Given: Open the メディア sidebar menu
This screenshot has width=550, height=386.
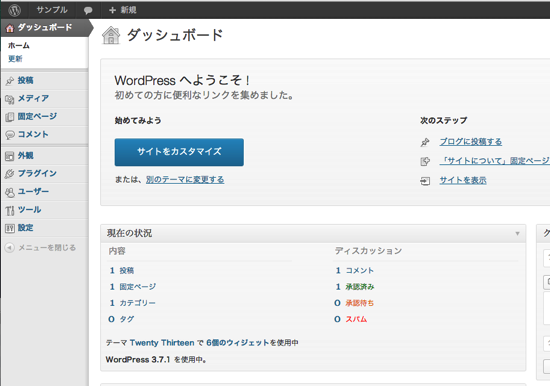Looking at the screenshot, I should tap(33, 98).
